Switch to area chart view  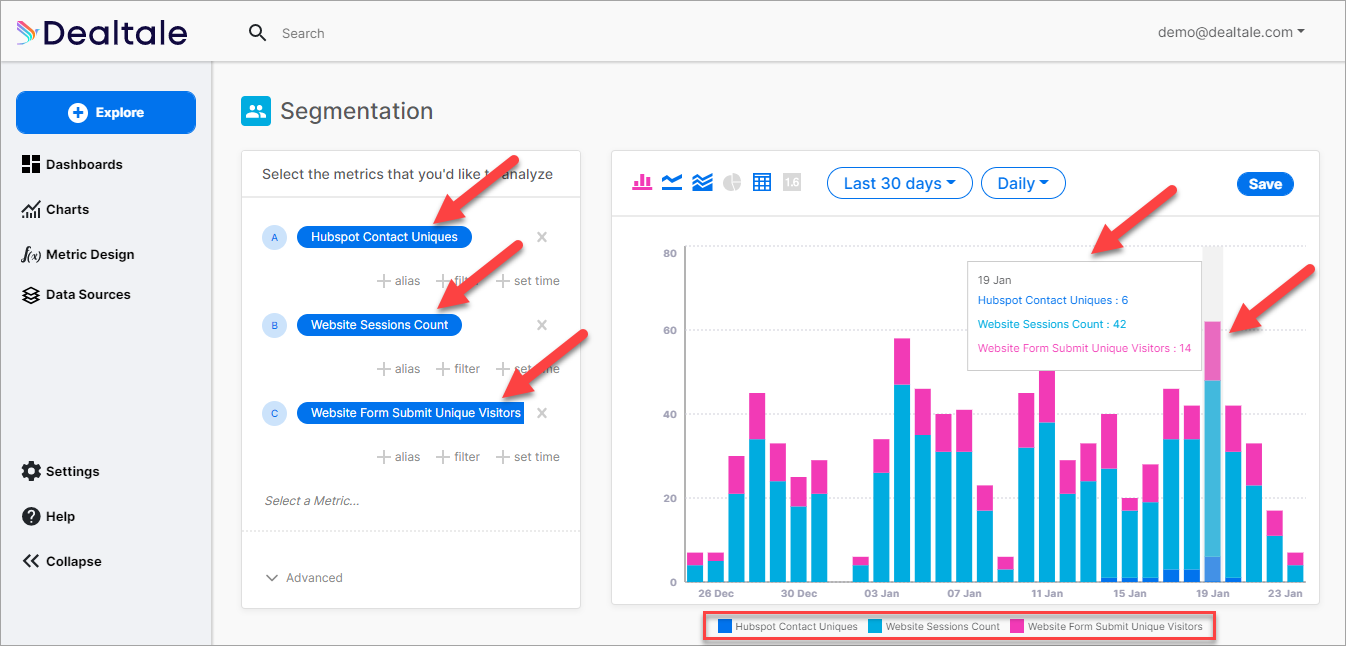tap(702, 182)
